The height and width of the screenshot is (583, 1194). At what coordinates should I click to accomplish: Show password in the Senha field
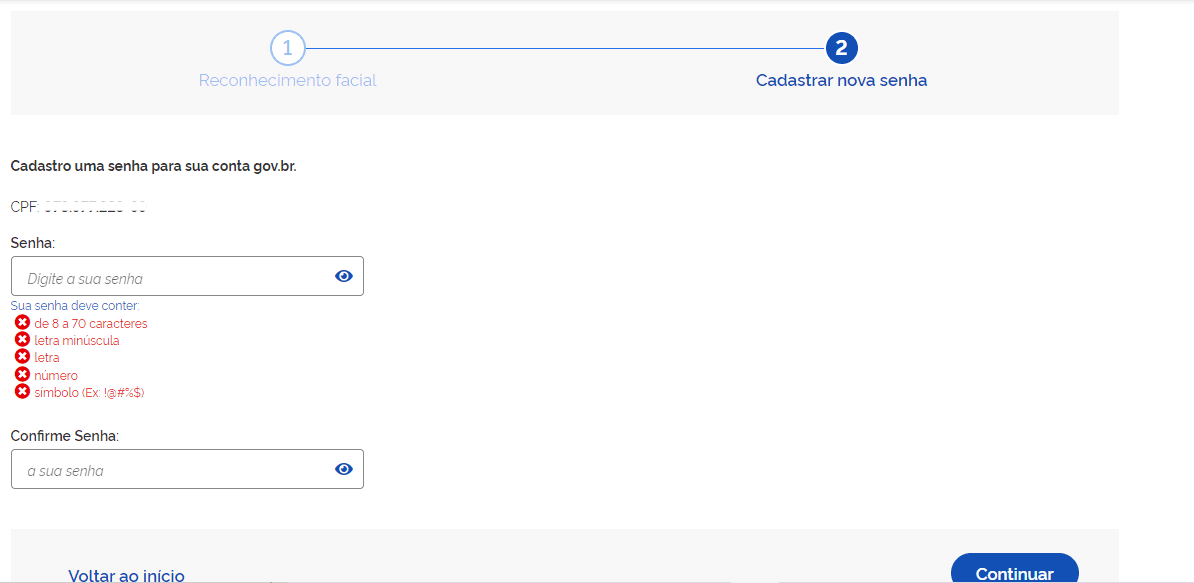pyautogui.click(x=344, y=276)
